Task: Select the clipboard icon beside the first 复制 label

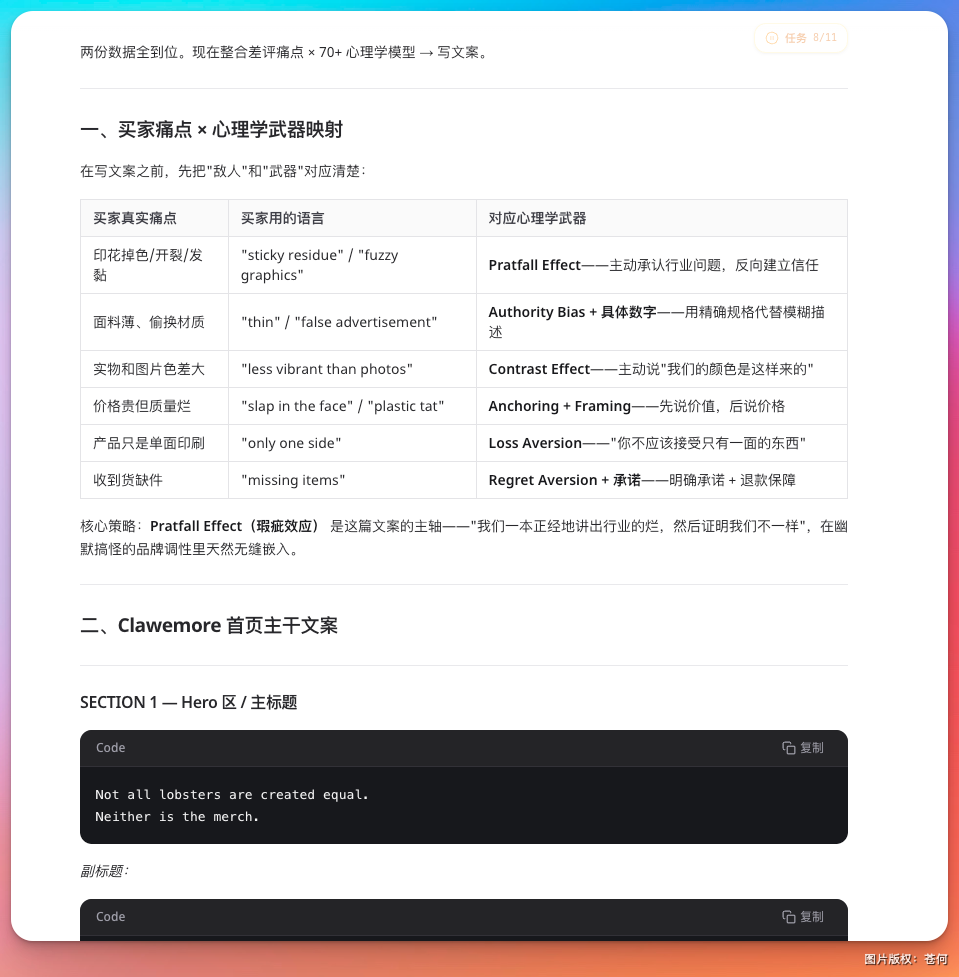Action: (x=789, y=747)
